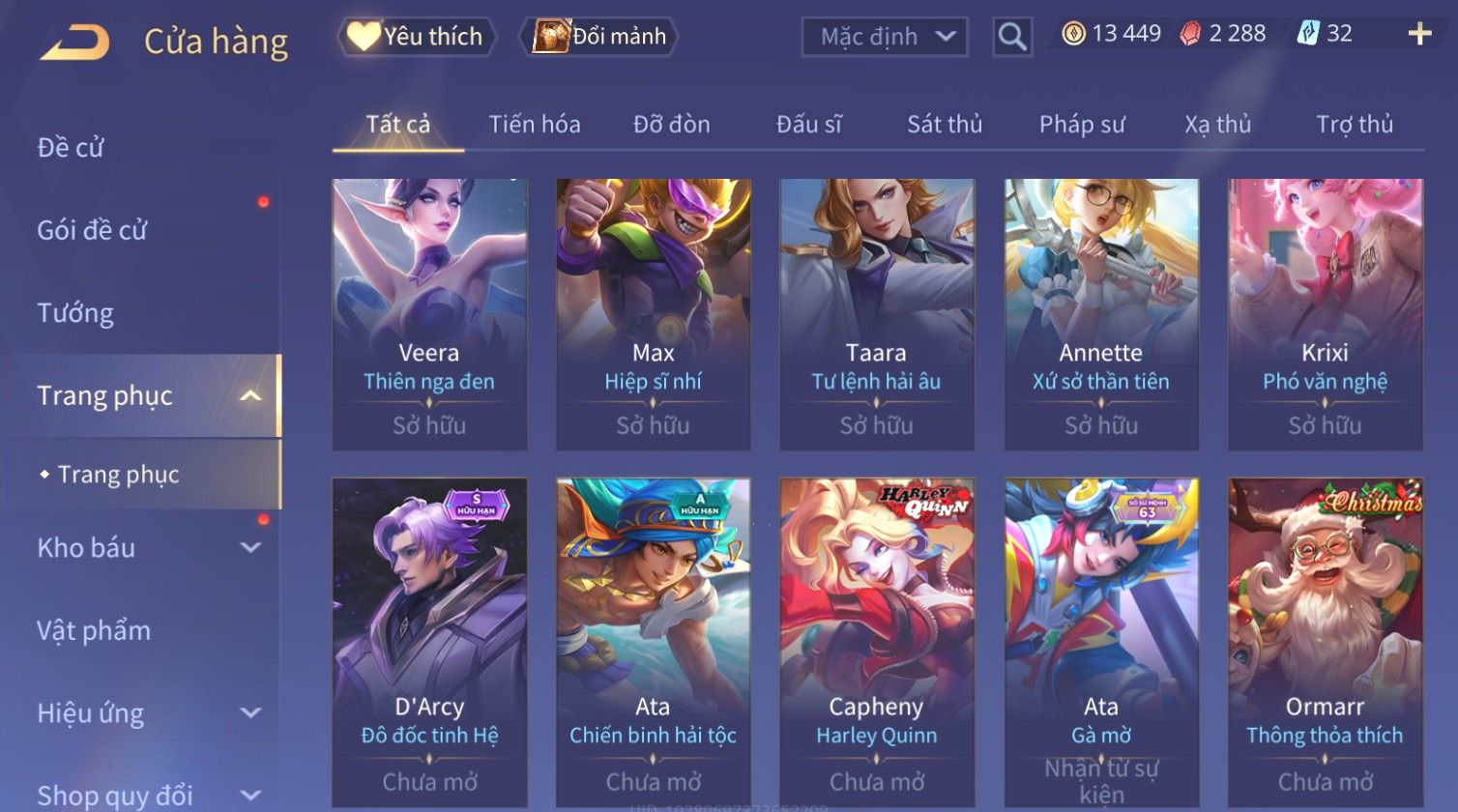Expand the Hiệu ứng sidebar section

point(250,713)
